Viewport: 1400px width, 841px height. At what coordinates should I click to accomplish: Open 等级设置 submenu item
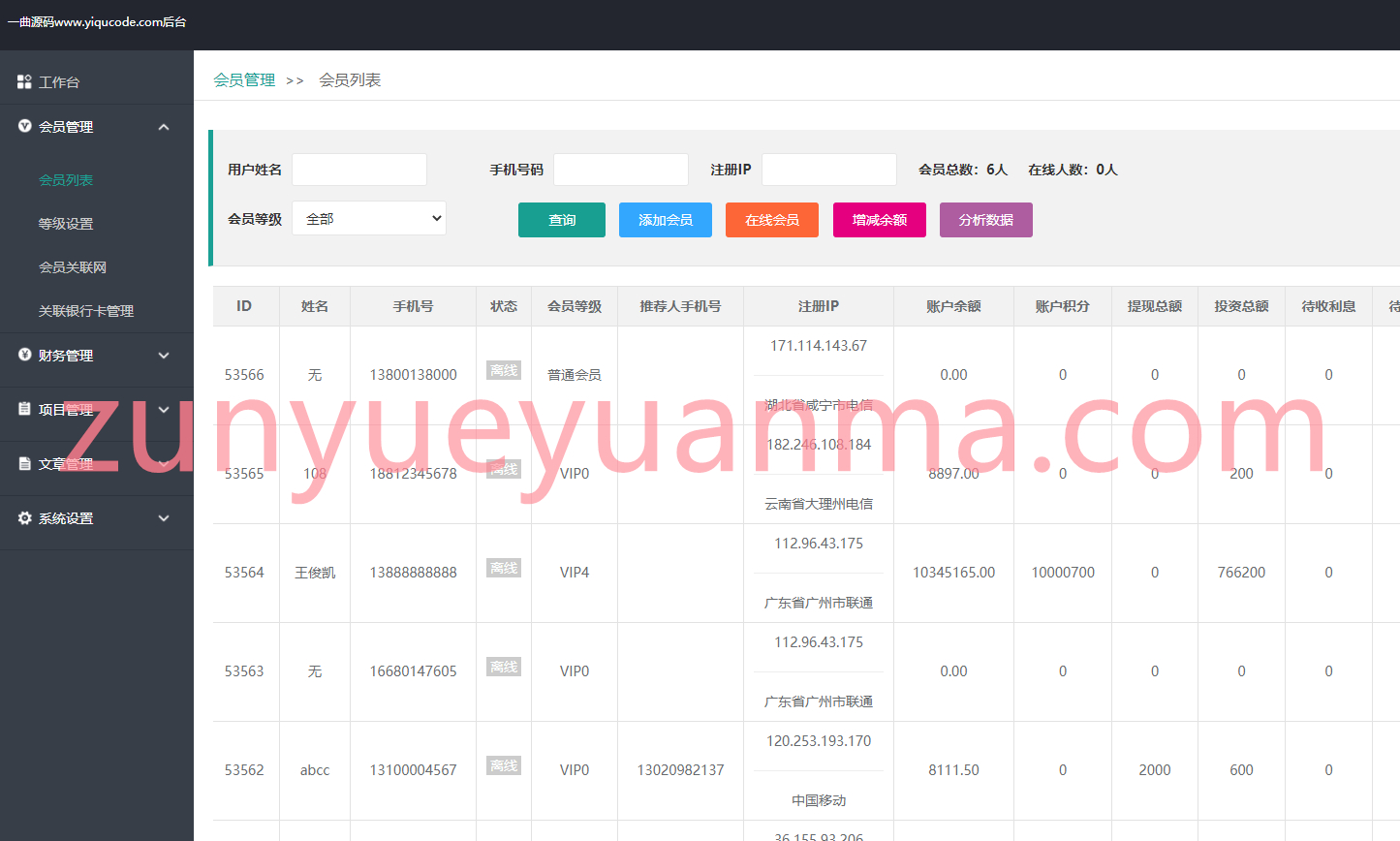pos(66,224)
